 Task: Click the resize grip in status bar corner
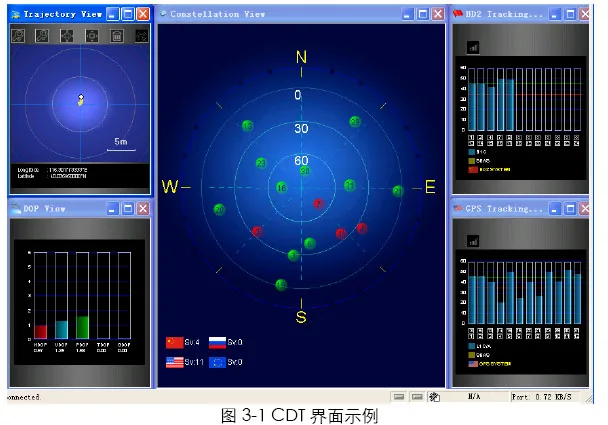[x=589, y=399]
